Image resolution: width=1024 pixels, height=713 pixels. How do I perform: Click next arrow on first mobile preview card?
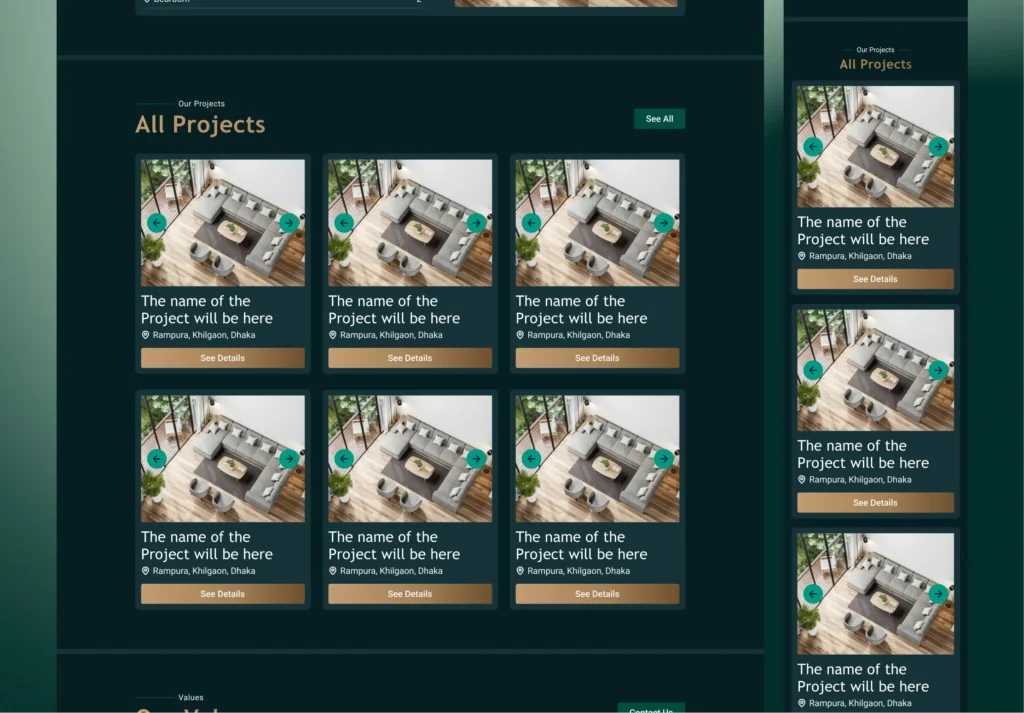pos(937,147)
